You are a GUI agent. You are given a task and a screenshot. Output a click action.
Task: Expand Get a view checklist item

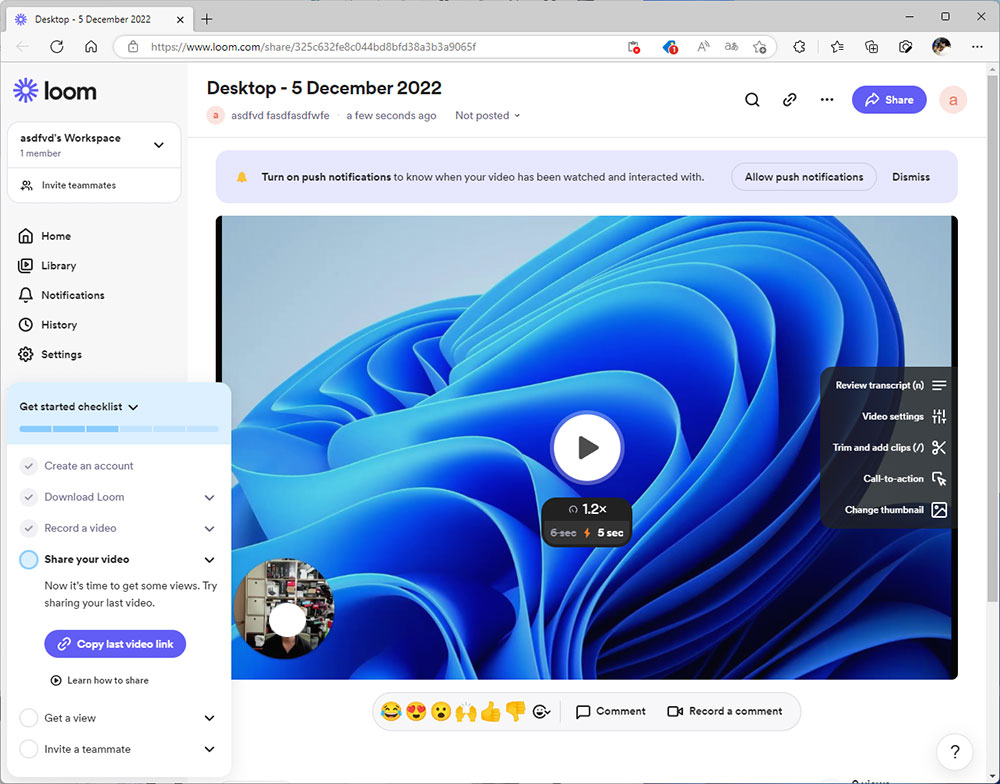(x=209, y=718)
